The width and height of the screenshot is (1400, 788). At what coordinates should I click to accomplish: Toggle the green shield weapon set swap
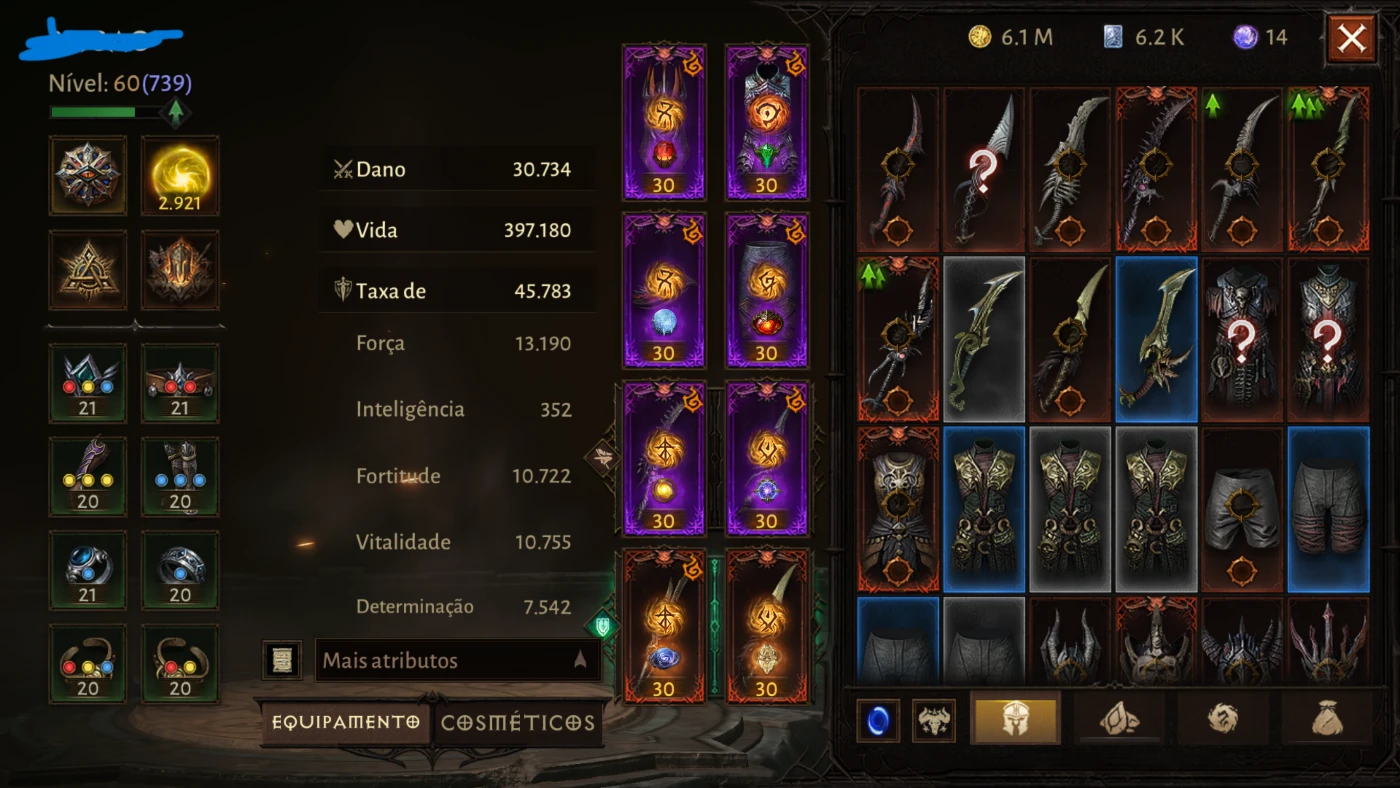(x=602, y=626)
